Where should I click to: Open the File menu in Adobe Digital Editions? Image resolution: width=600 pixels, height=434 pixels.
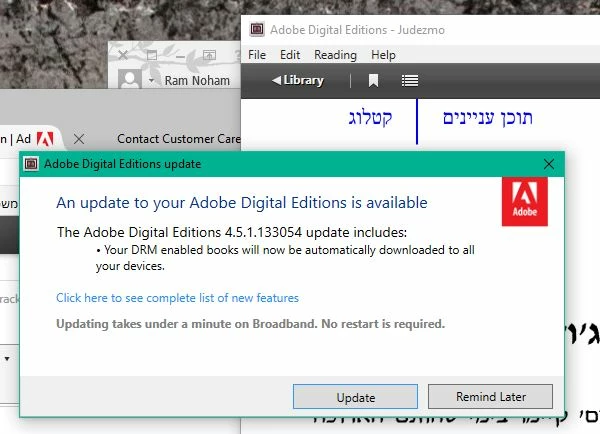coord(257,55)
